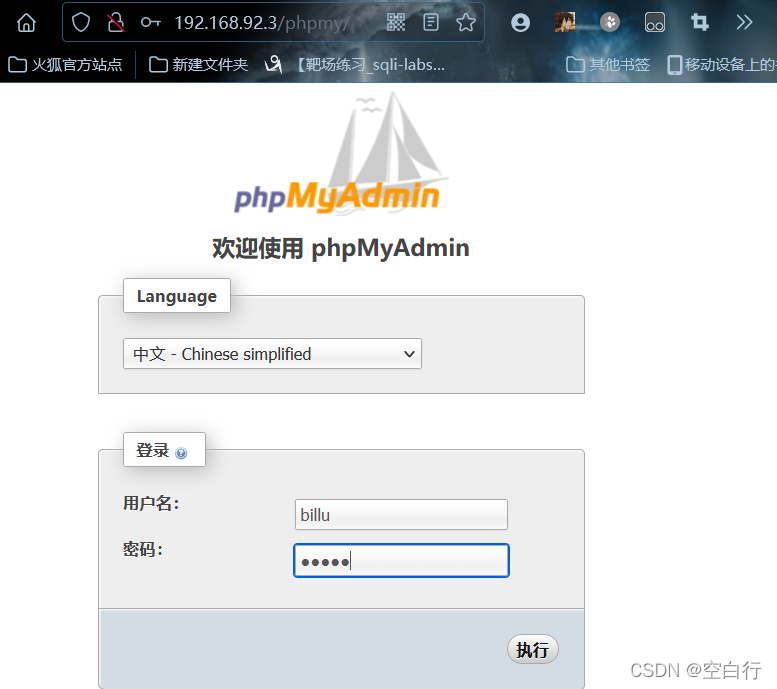Viewport: 777px width, 689px height.
Task: Expand more tools chevron overflow
Action: coord(744,22)
